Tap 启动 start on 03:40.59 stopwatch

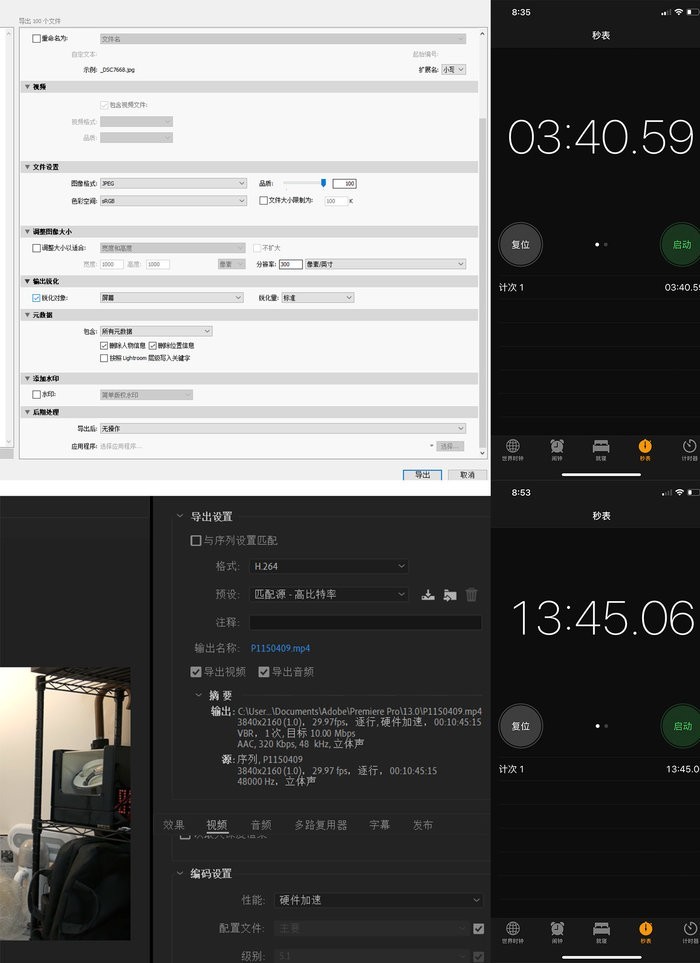coord(682,244)
